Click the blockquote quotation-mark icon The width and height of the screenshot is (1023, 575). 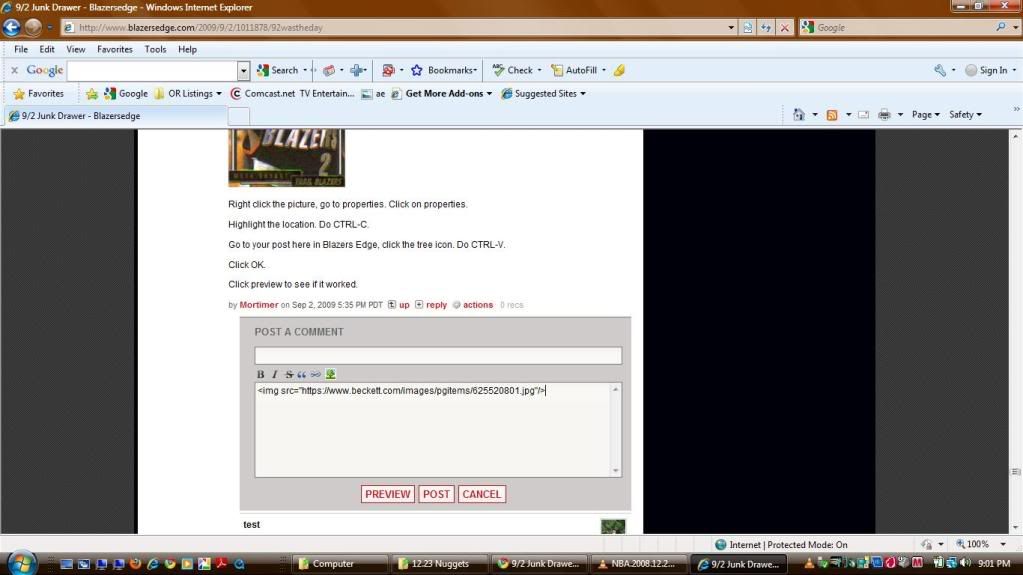click(301, 375)
